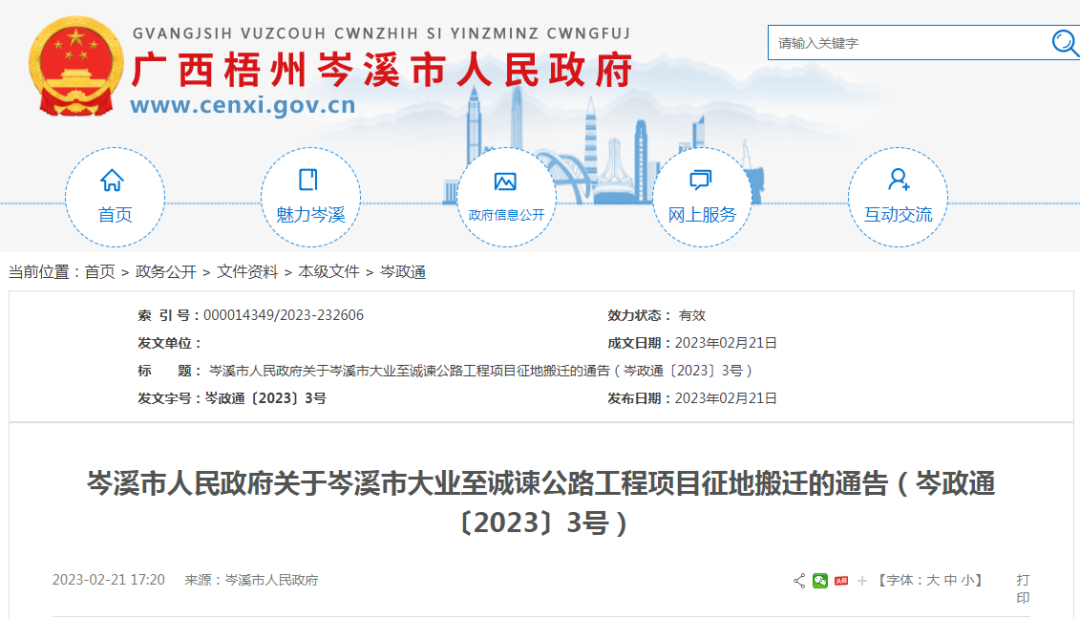
Task: Set font size to 中 (medium)
Action: (x=950, y=580)
